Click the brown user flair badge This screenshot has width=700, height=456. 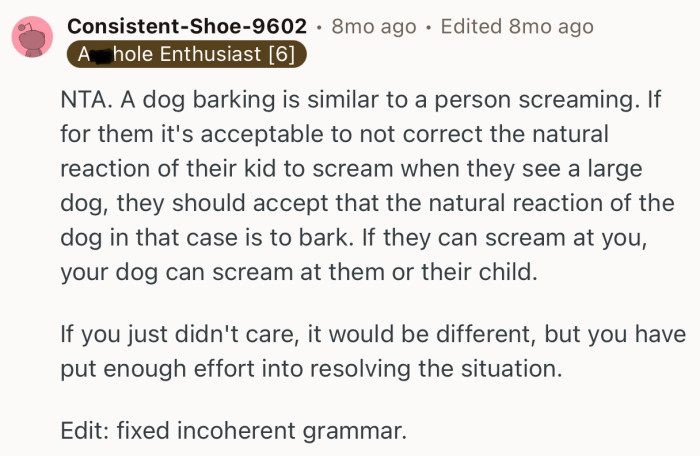tap(186, 54)
